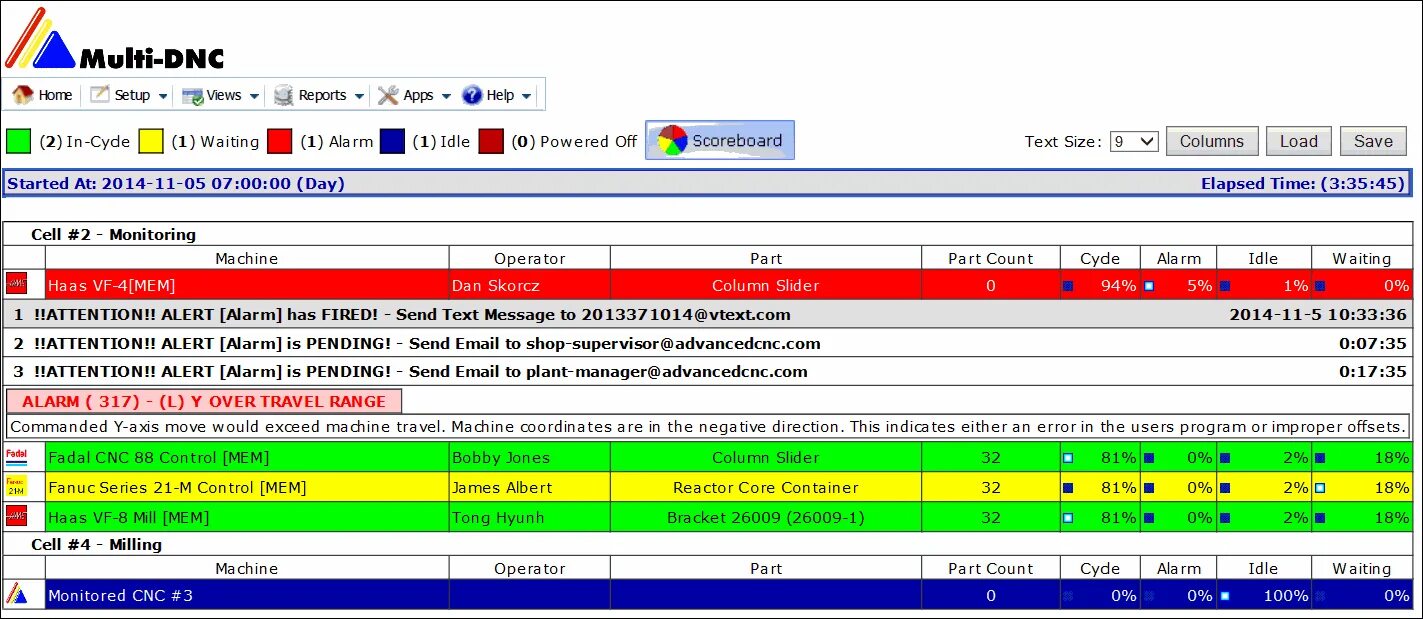
Task: Expand the Reports menu arrow
Action: [x=359, y=96]
